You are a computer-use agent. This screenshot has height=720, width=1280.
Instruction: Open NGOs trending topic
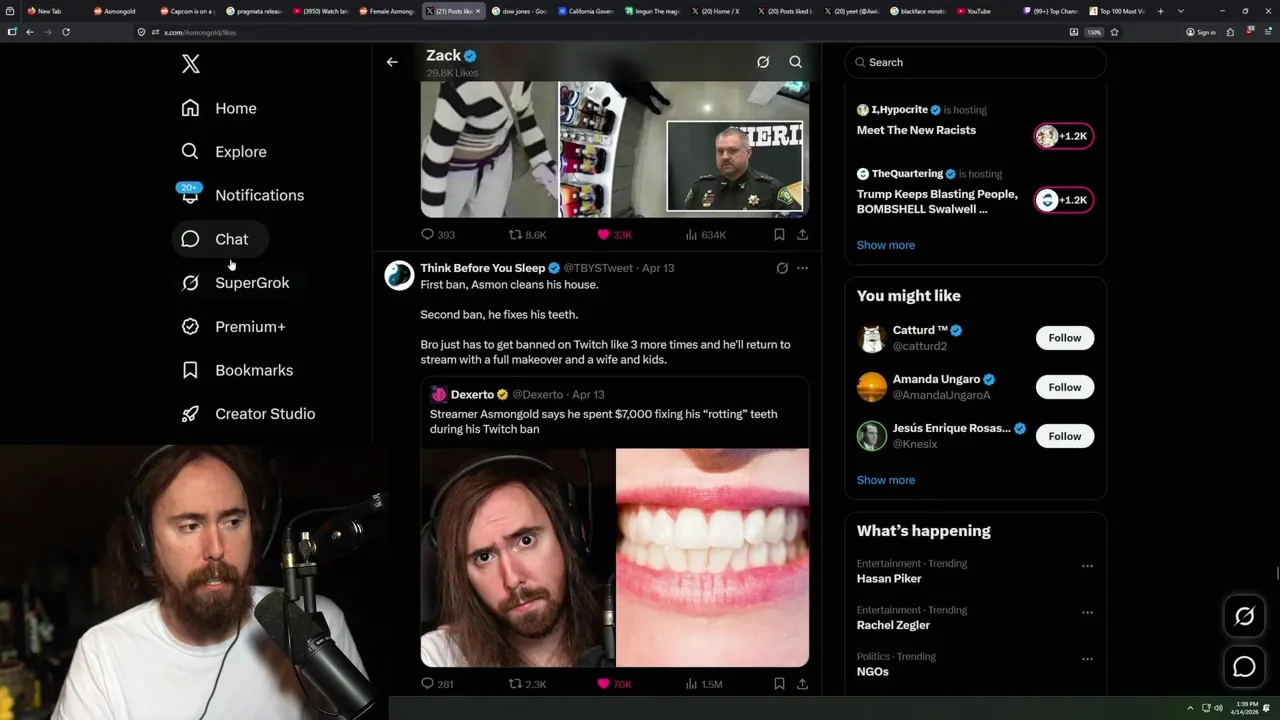[x=873, y=672]
